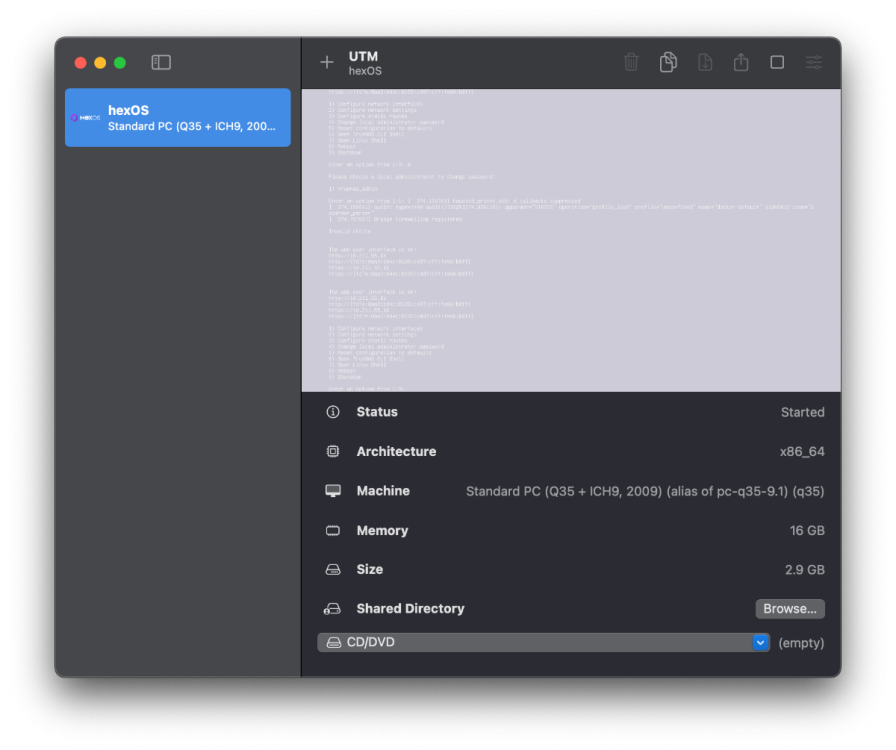Viewport: 896px width, 750px height.
Task: Click the plus icon to create a VM
Action: [x=327, y=62]
